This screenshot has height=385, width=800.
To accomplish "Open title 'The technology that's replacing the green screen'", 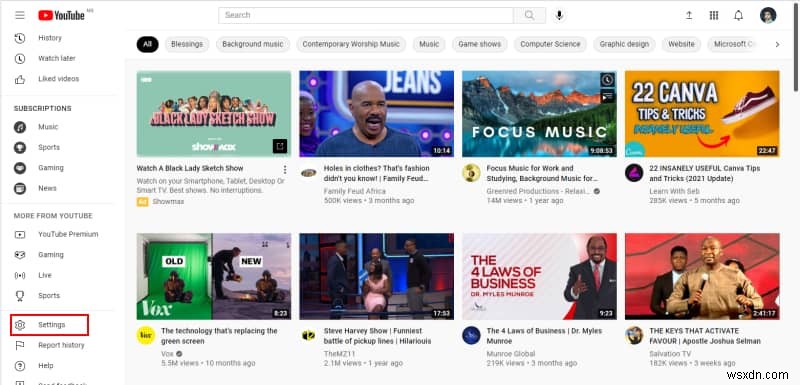I will point(219,336).
